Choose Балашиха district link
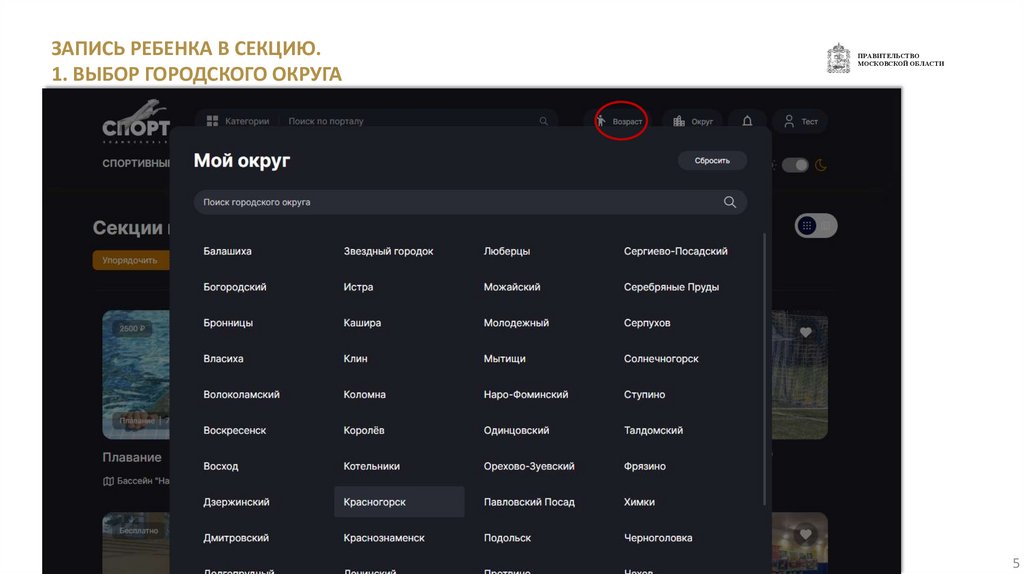 click(227, 251)
